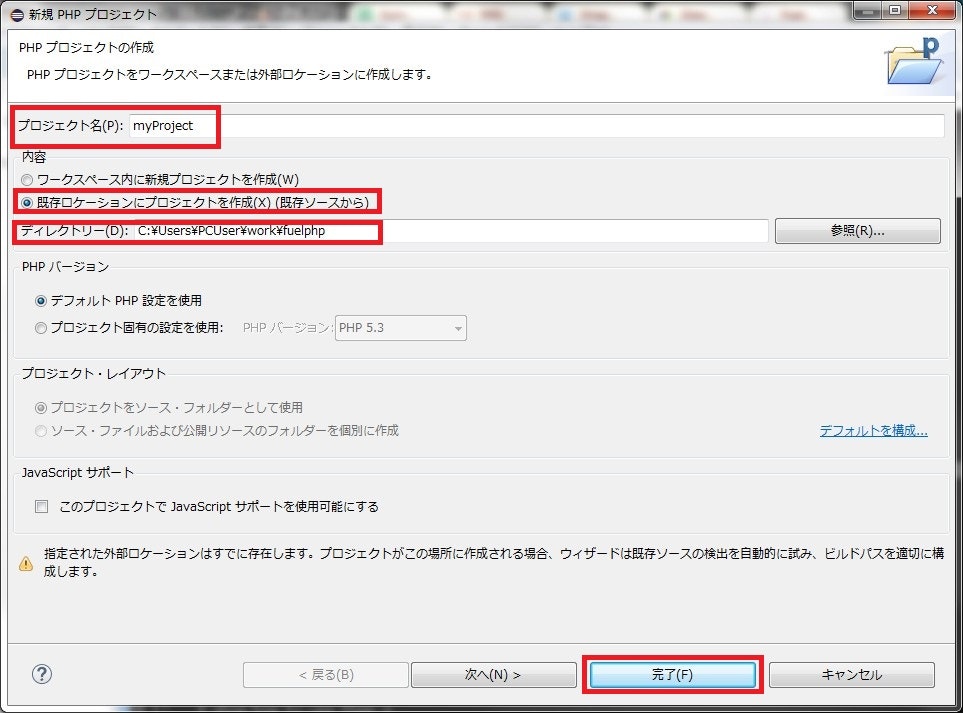
Task: Click the warning triangle icon
Action: [x=26, y=563]
